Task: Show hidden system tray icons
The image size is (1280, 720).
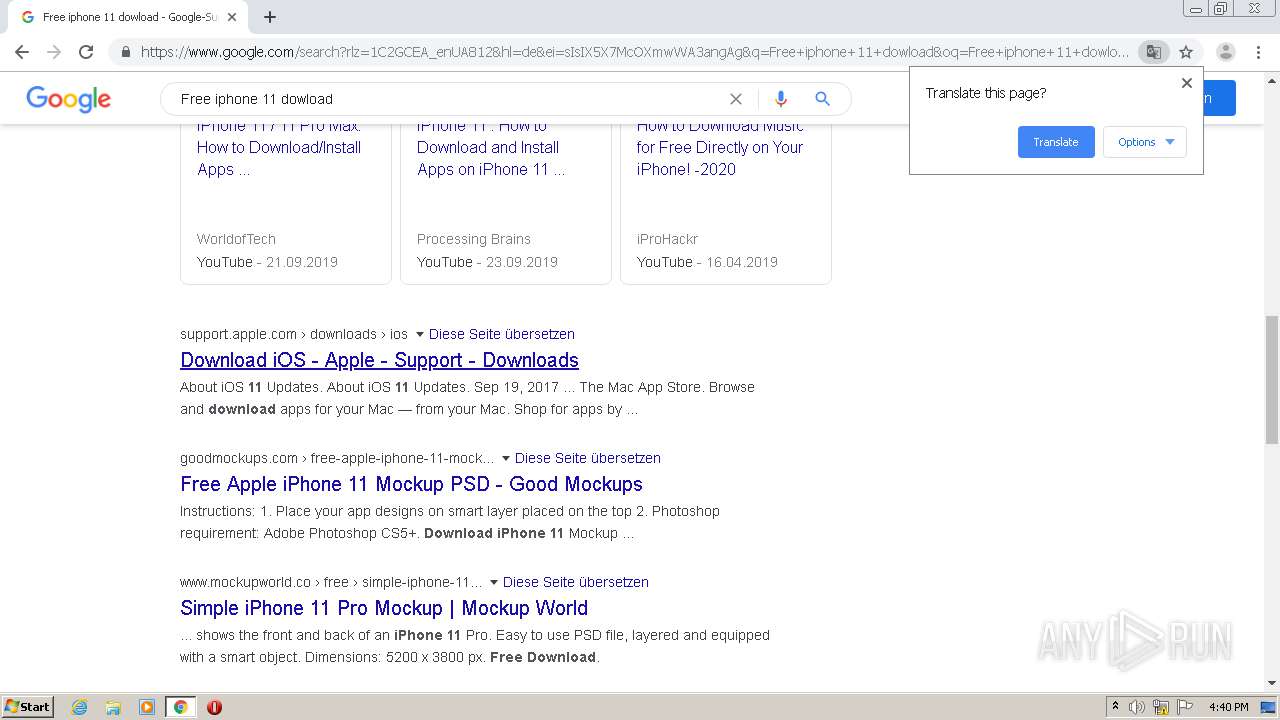Action: click(1115, 707)
